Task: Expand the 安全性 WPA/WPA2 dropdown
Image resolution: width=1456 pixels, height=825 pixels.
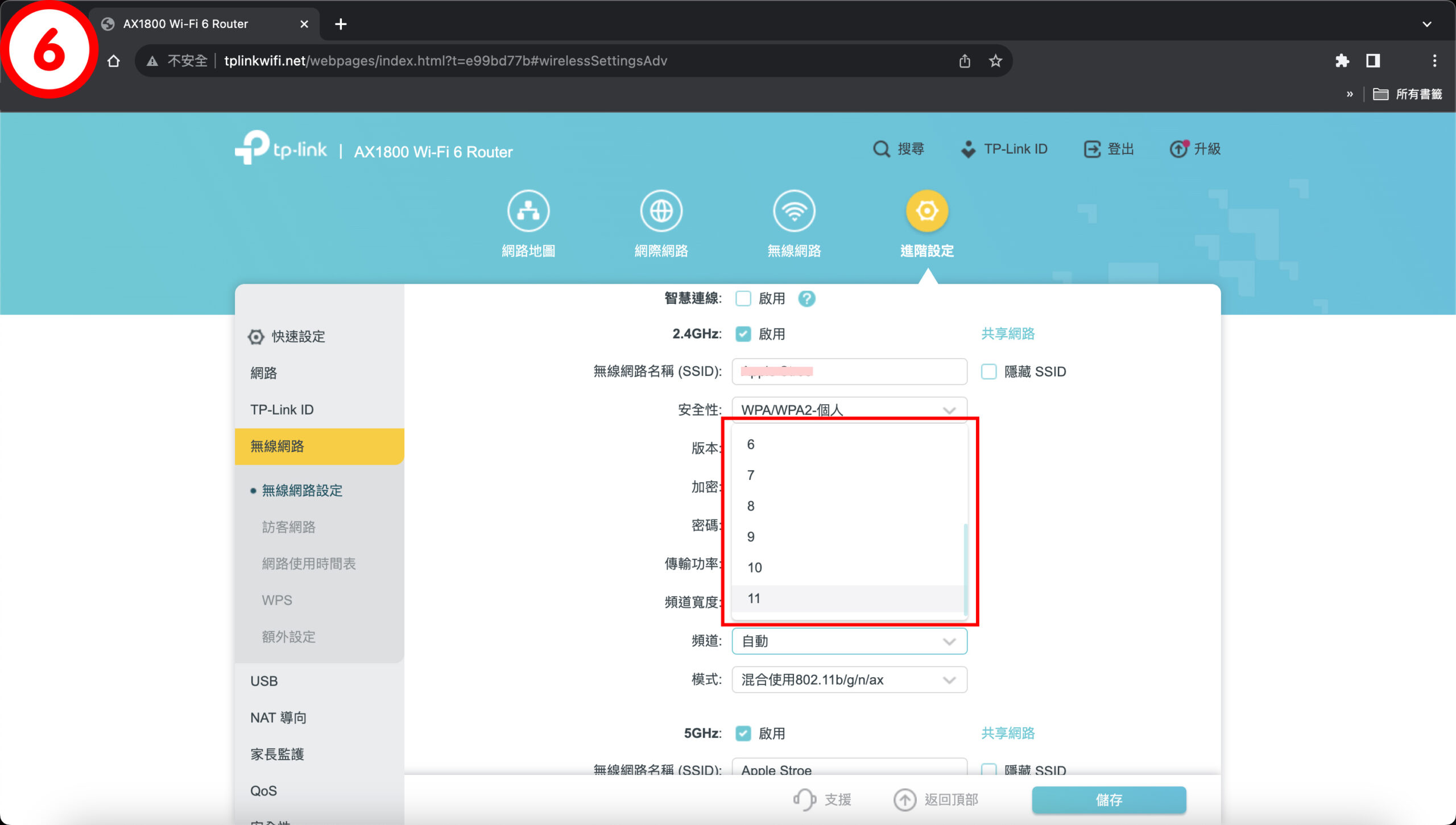Action: click(x=849, y=410)
